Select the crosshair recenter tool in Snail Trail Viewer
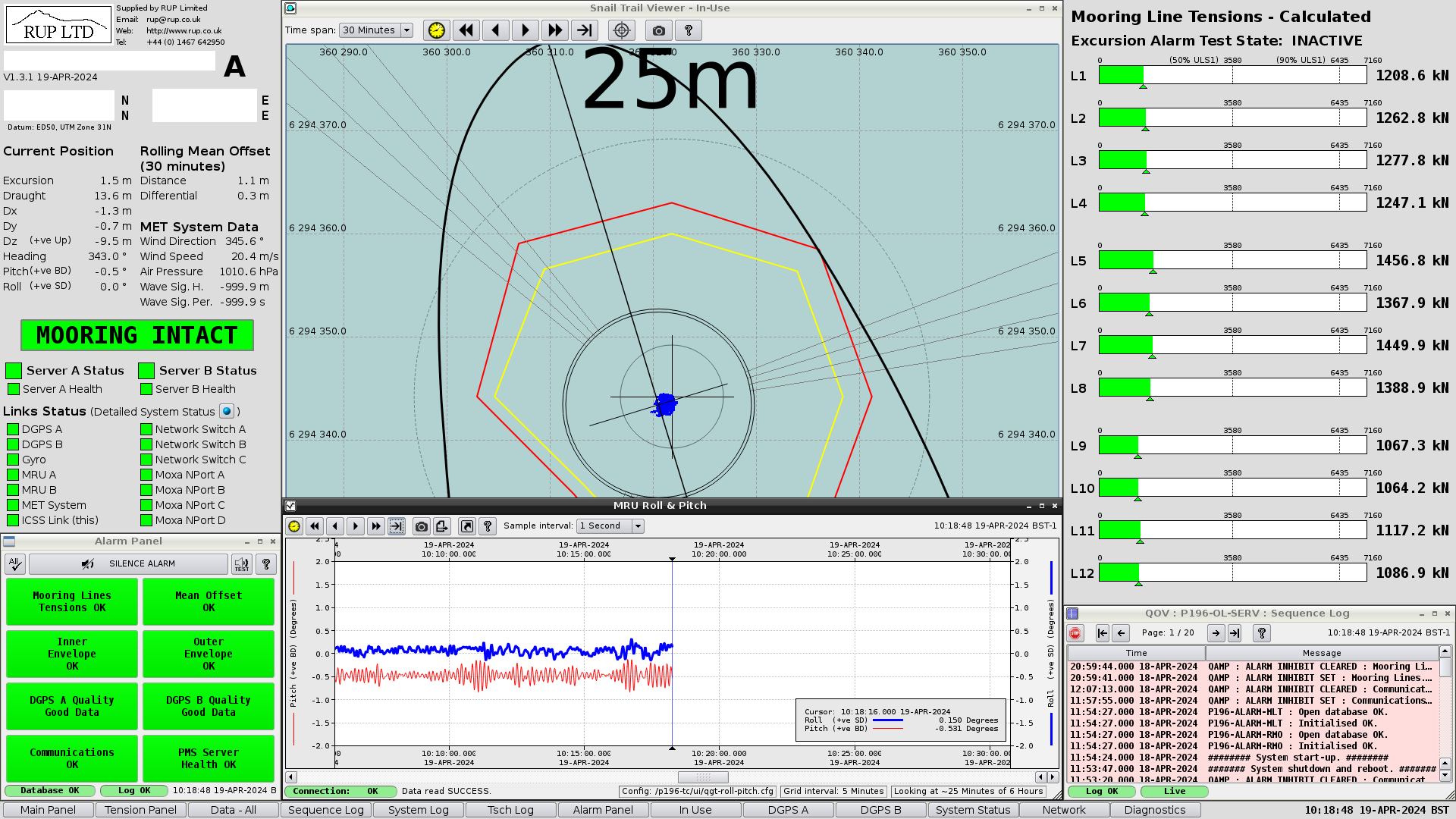This screenshot has width=1456, height=819. coord(621,30)
